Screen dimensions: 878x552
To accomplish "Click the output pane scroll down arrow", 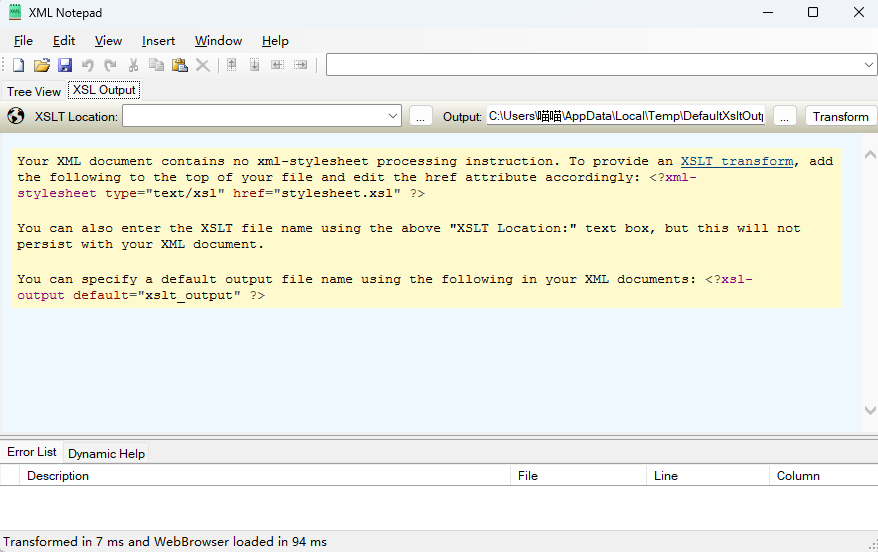I will 869,411.
